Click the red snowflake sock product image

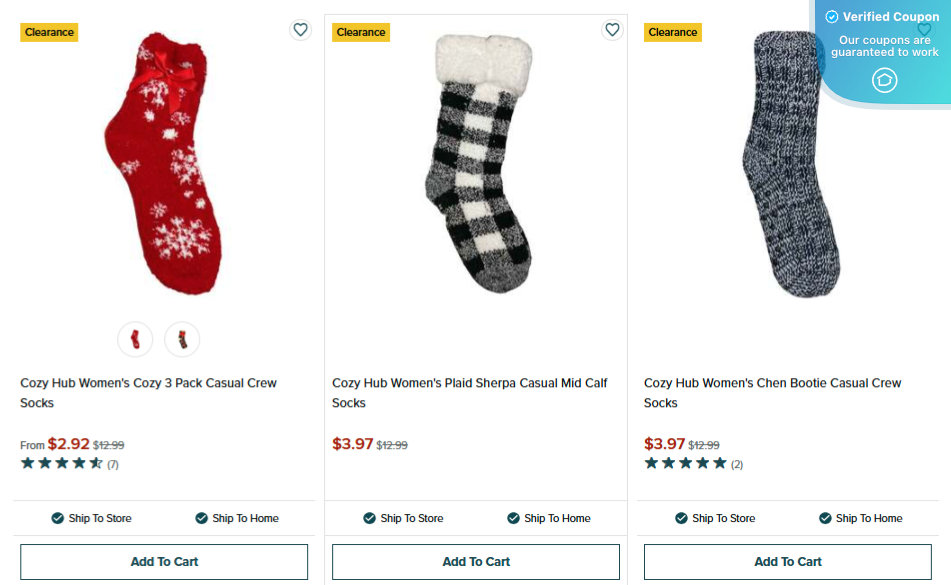(x=163, y=165)
